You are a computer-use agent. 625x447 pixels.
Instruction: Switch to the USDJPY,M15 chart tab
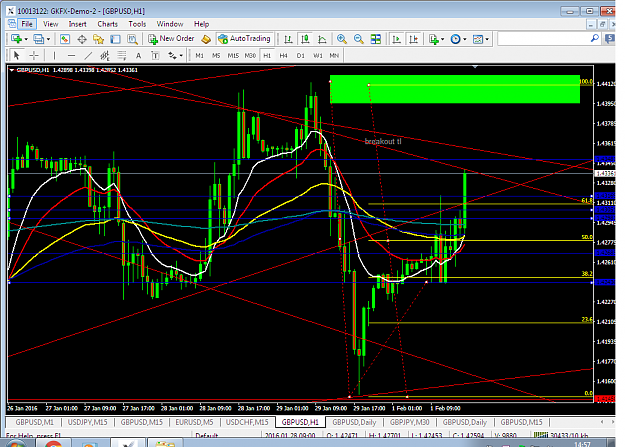(87, 422)
